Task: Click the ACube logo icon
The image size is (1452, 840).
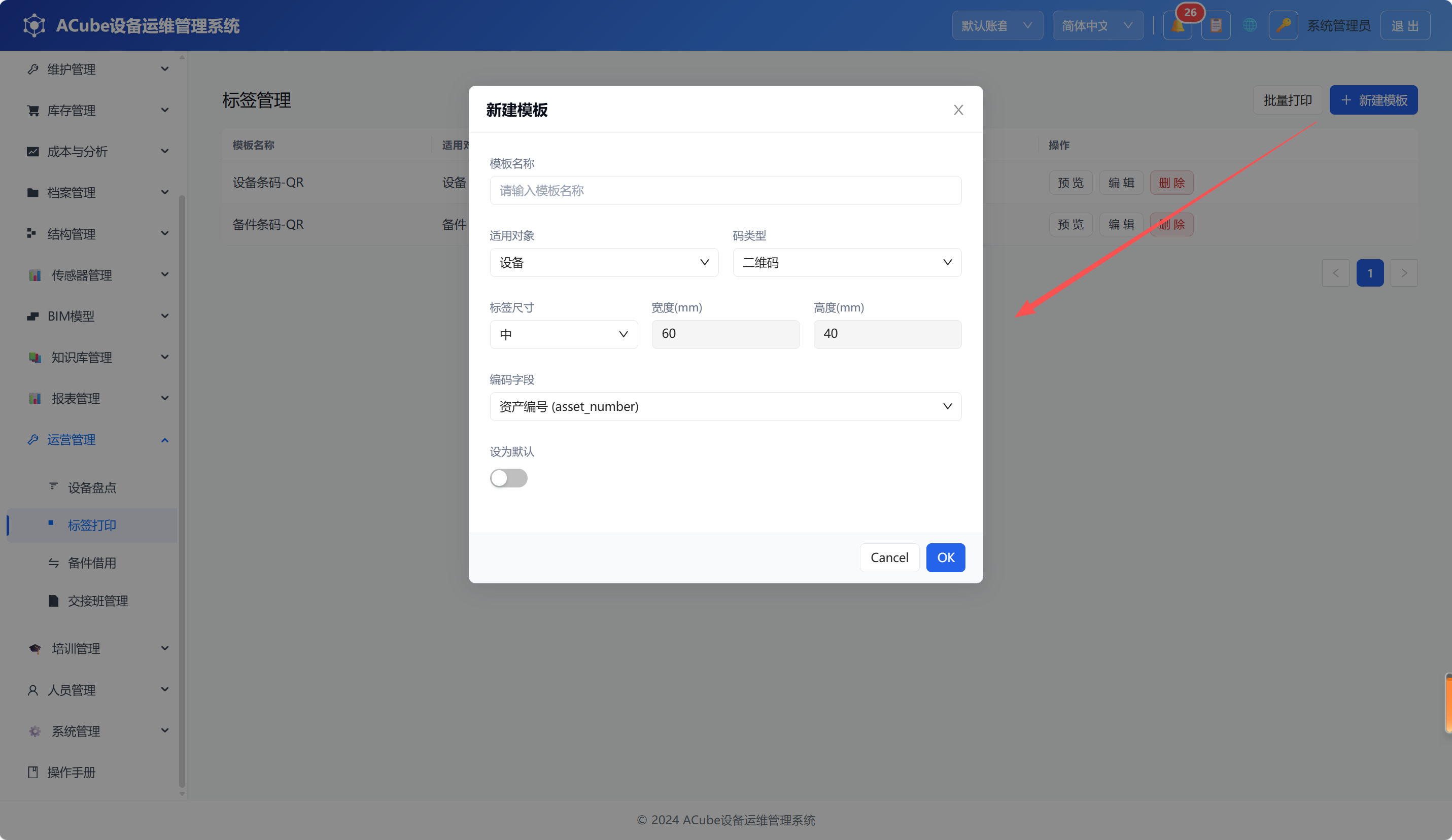Action: point(34,26)
